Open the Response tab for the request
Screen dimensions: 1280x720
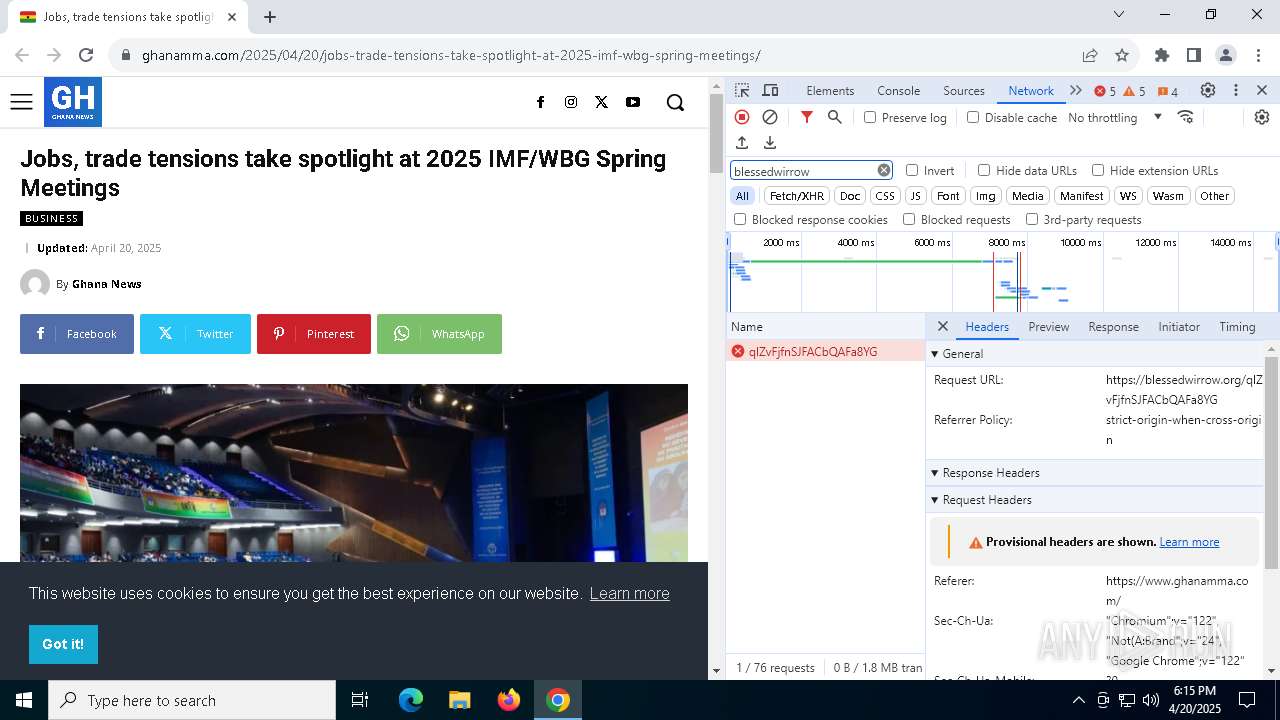[x=1113, y=327]
